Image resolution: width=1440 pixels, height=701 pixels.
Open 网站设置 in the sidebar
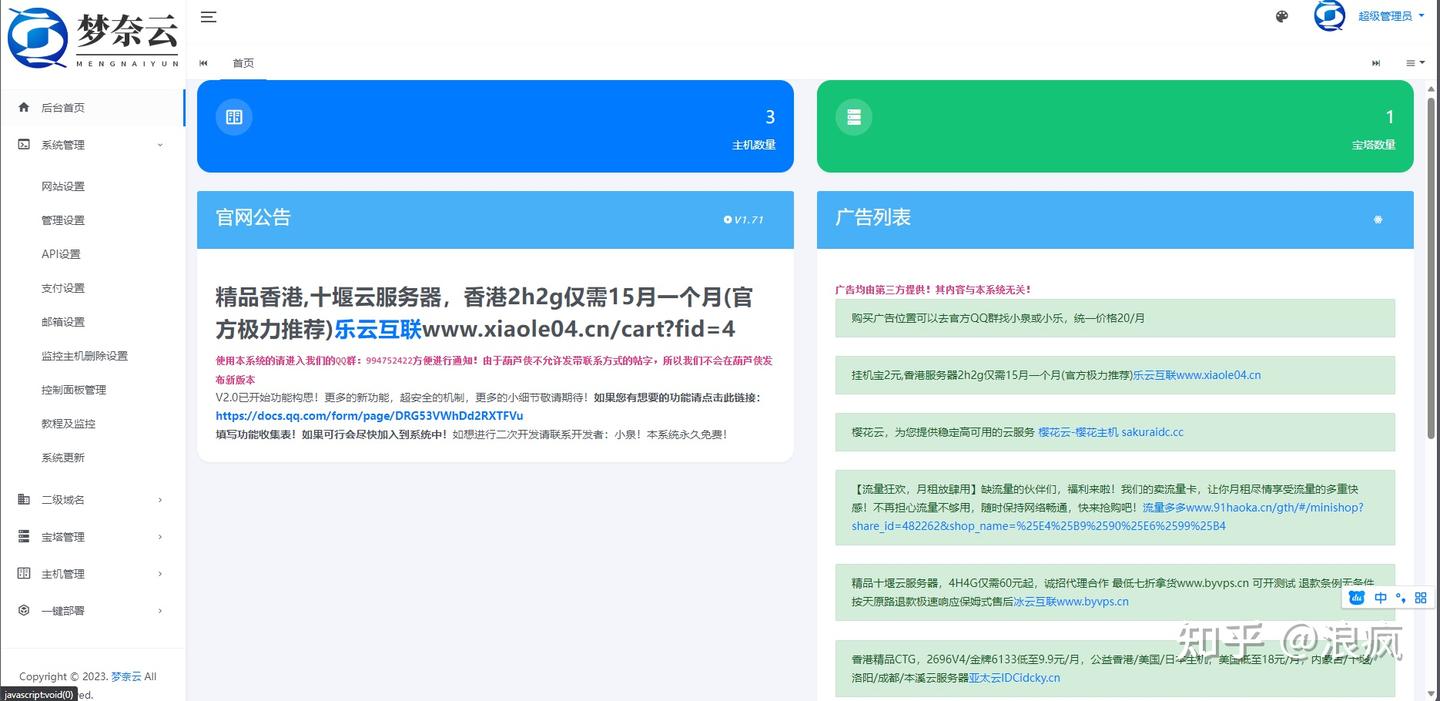click(63, 186)
